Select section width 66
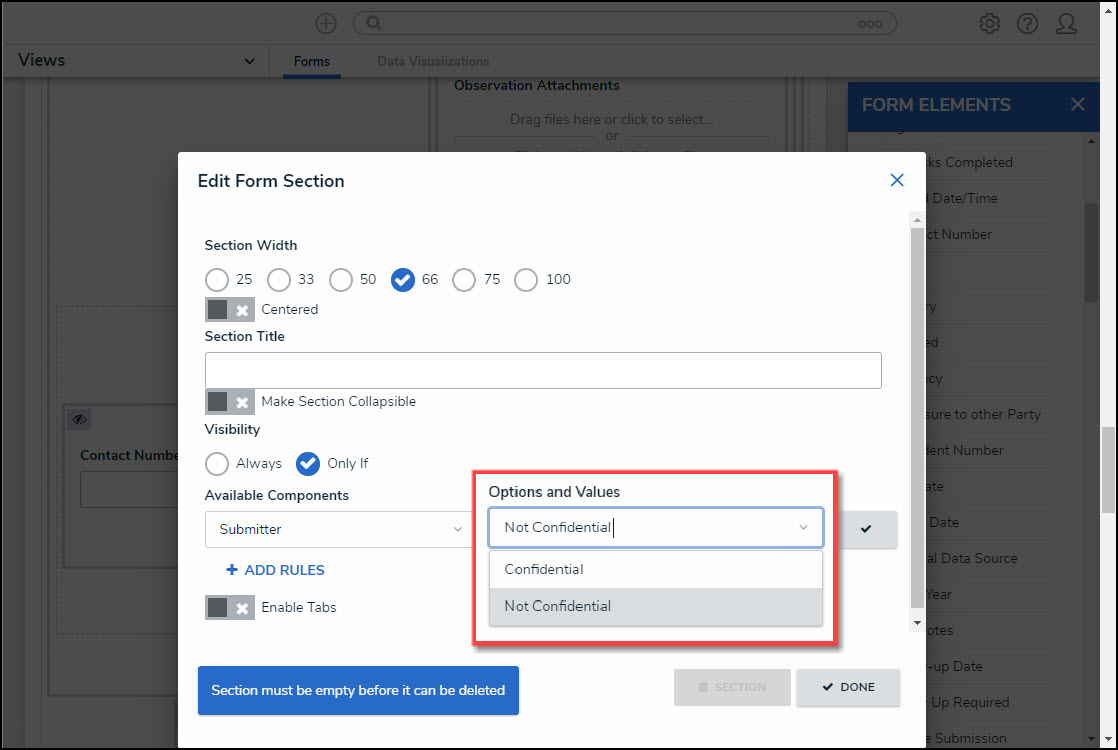Viewport: 1118px width, 750px height. point(403,279)
